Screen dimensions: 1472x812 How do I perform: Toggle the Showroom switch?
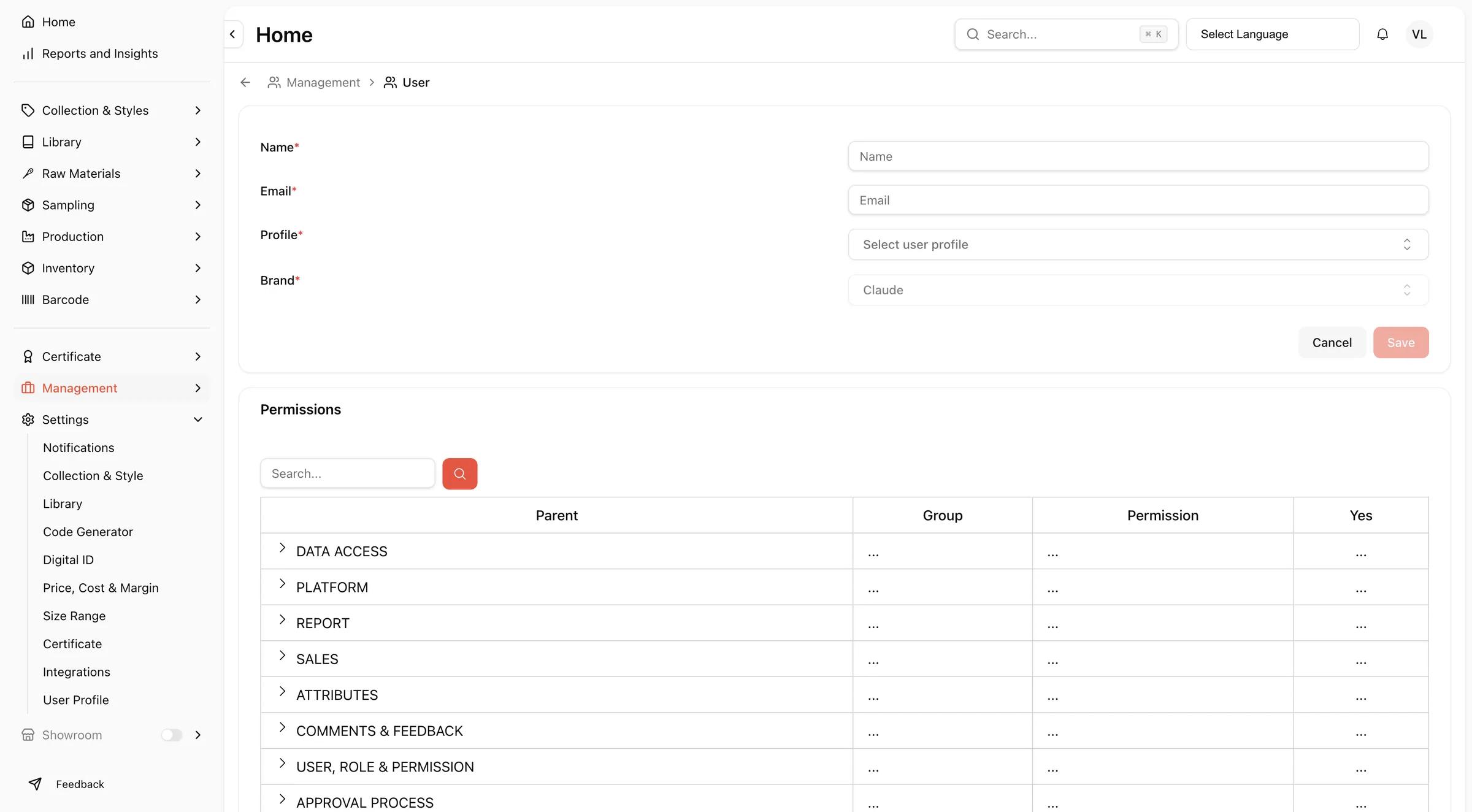(x=172, y=735)
